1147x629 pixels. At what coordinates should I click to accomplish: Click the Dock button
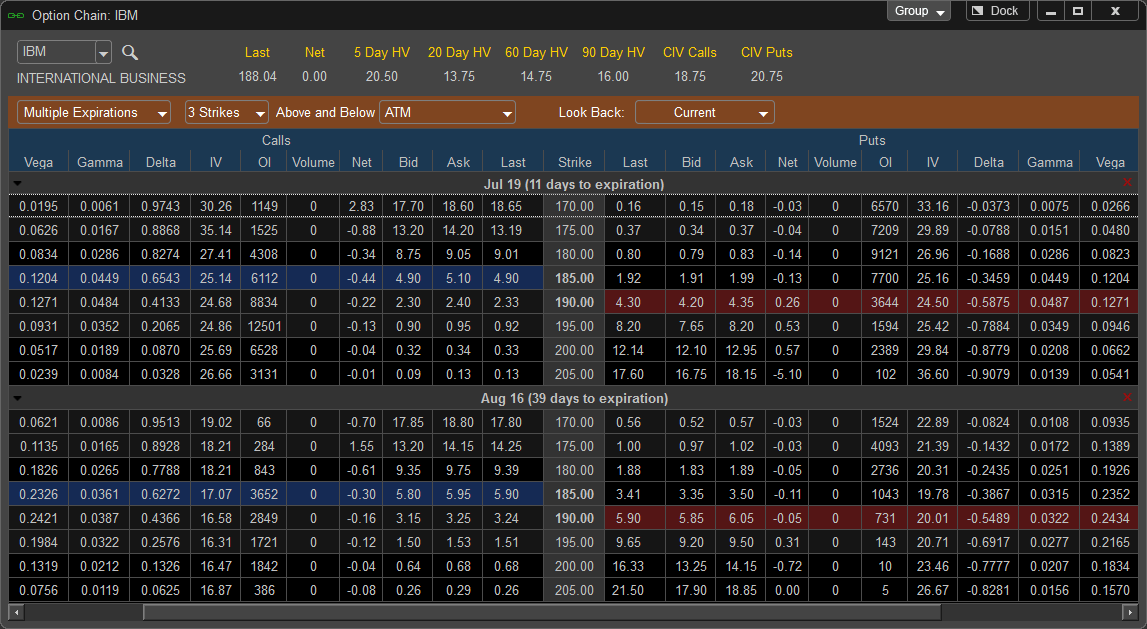997,11
